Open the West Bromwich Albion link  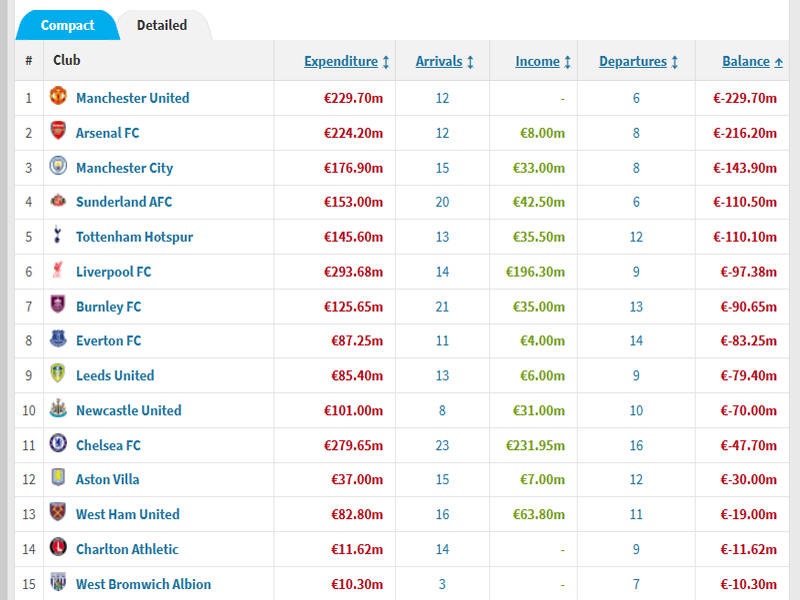(143, 583)
